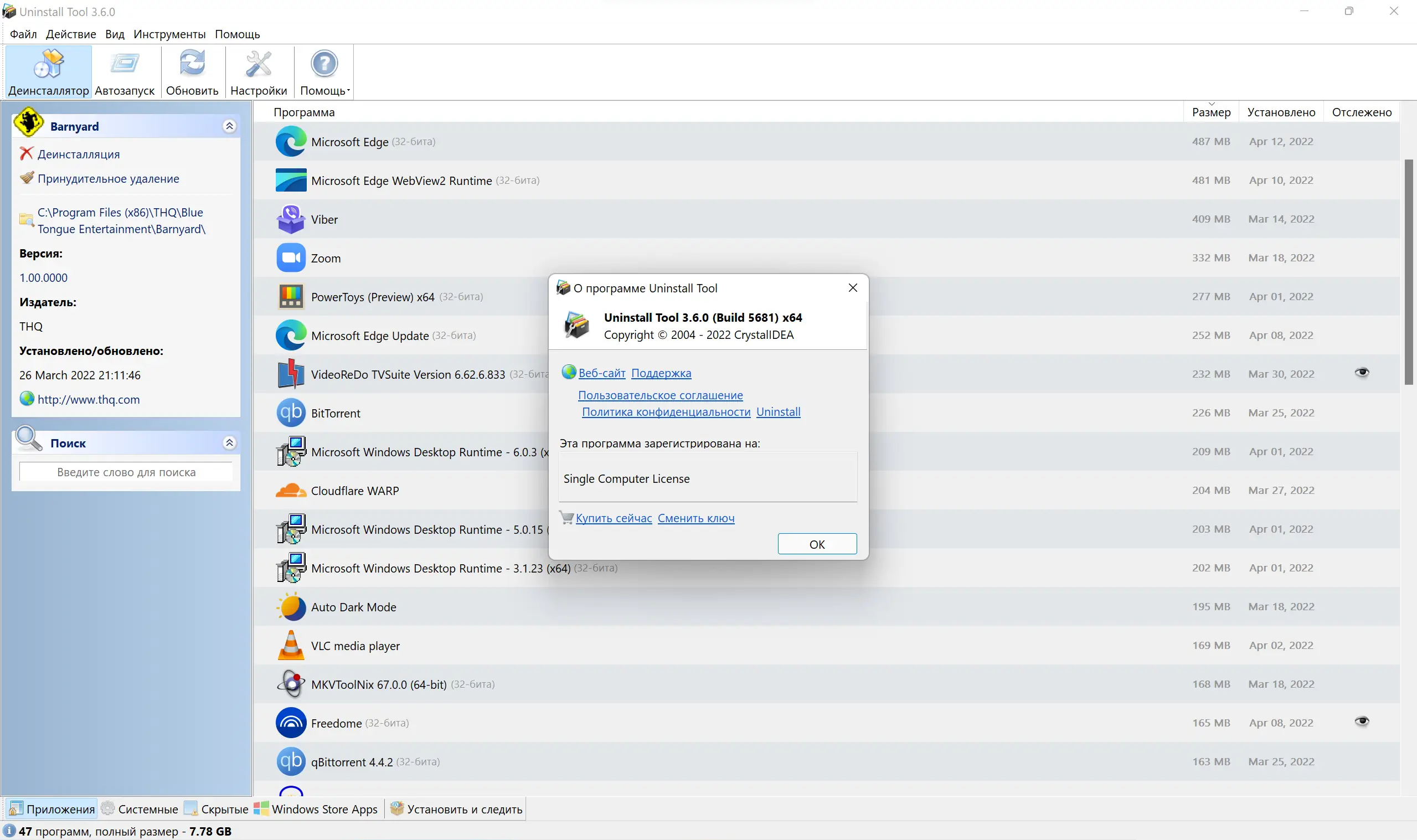Toggle the tracked eye icon for Freedome

pyautogui.click(x=1362, y=722)
